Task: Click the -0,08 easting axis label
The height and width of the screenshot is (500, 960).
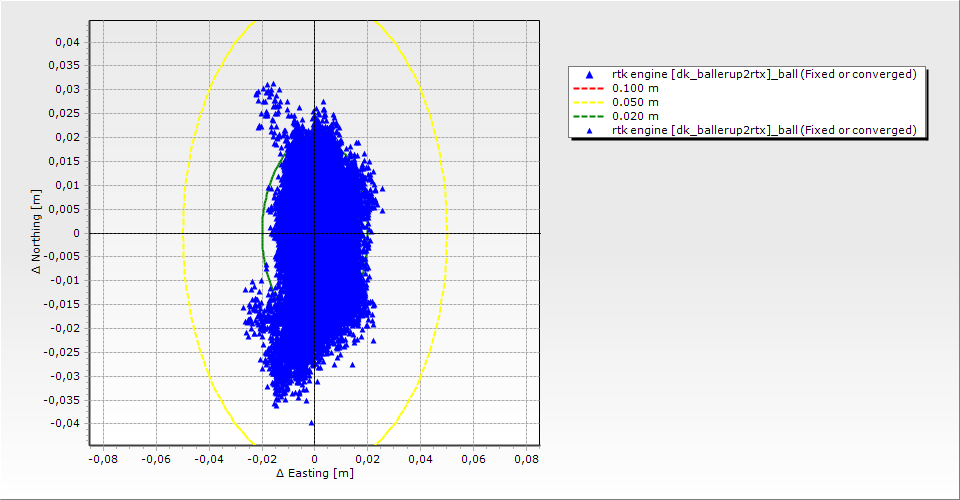Action: (x=103, y=459)
